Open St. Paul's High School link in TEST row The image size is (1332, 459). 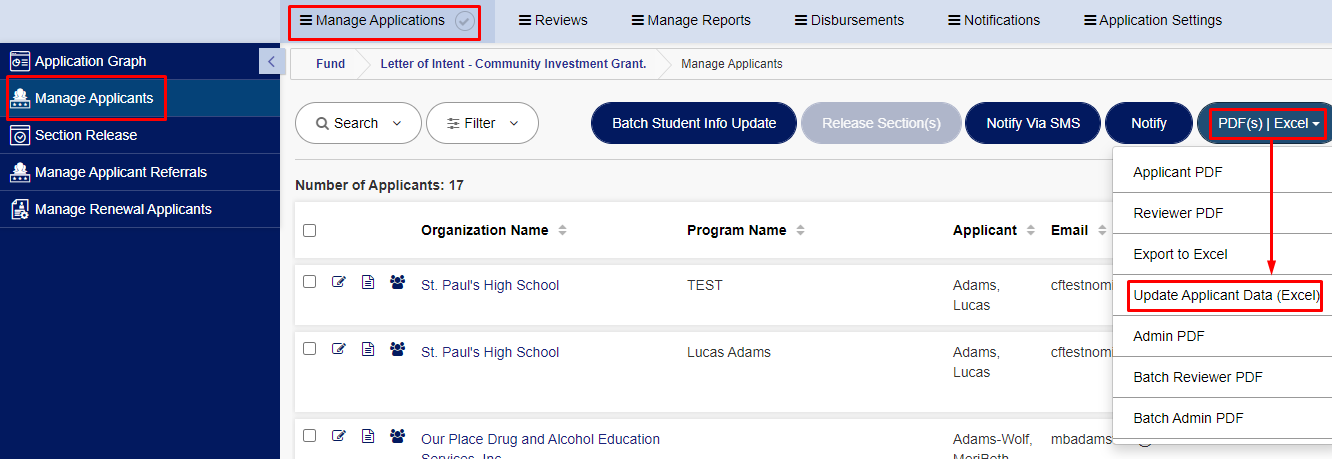(x=490, y=285)
